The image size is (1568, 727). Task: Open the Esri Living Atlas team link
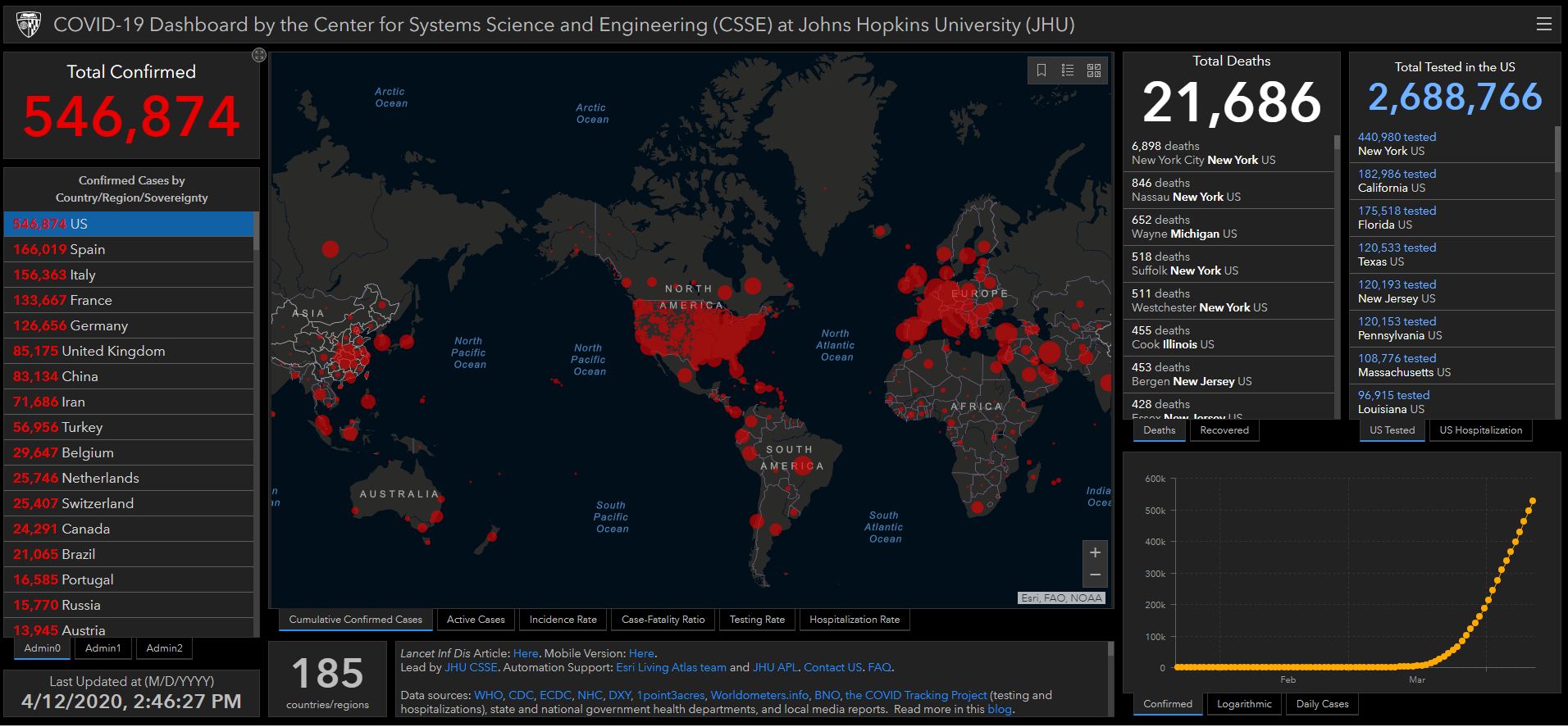(671, 667)
